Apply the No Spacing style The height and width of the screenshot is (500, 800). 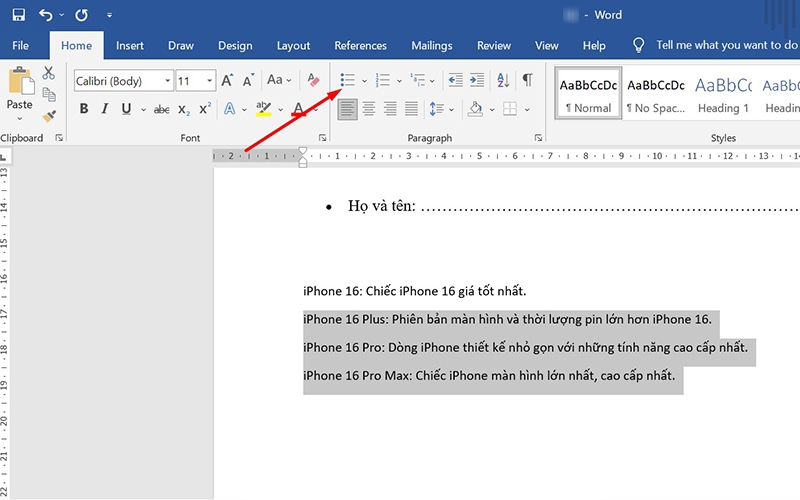pyautogui.click(x=656, y=93)
